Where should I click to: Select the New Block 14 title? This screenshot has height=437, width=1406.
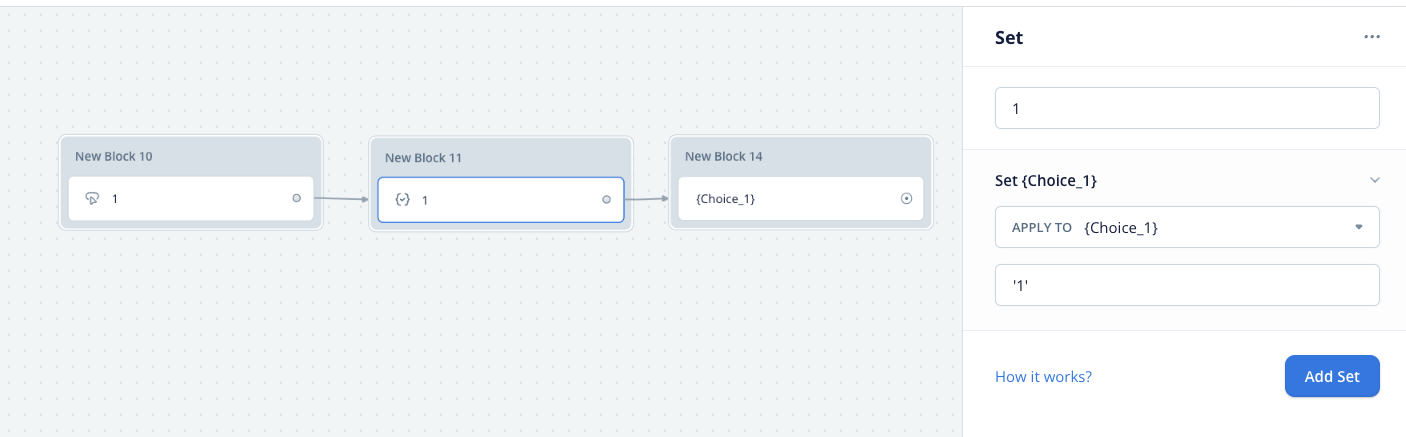(x=723, y=156)
